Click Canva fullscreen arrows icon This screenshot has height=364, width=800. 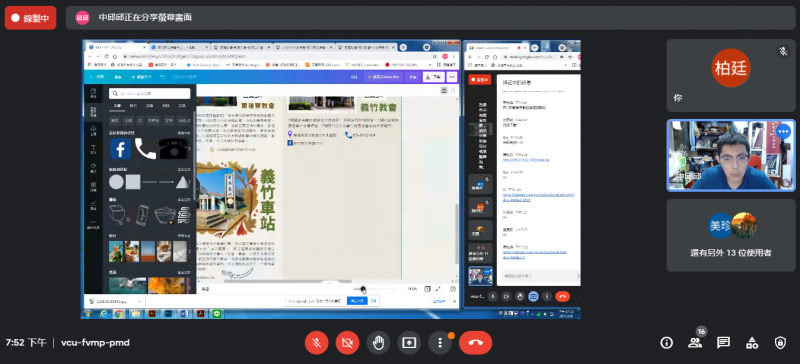click(438, 289)
